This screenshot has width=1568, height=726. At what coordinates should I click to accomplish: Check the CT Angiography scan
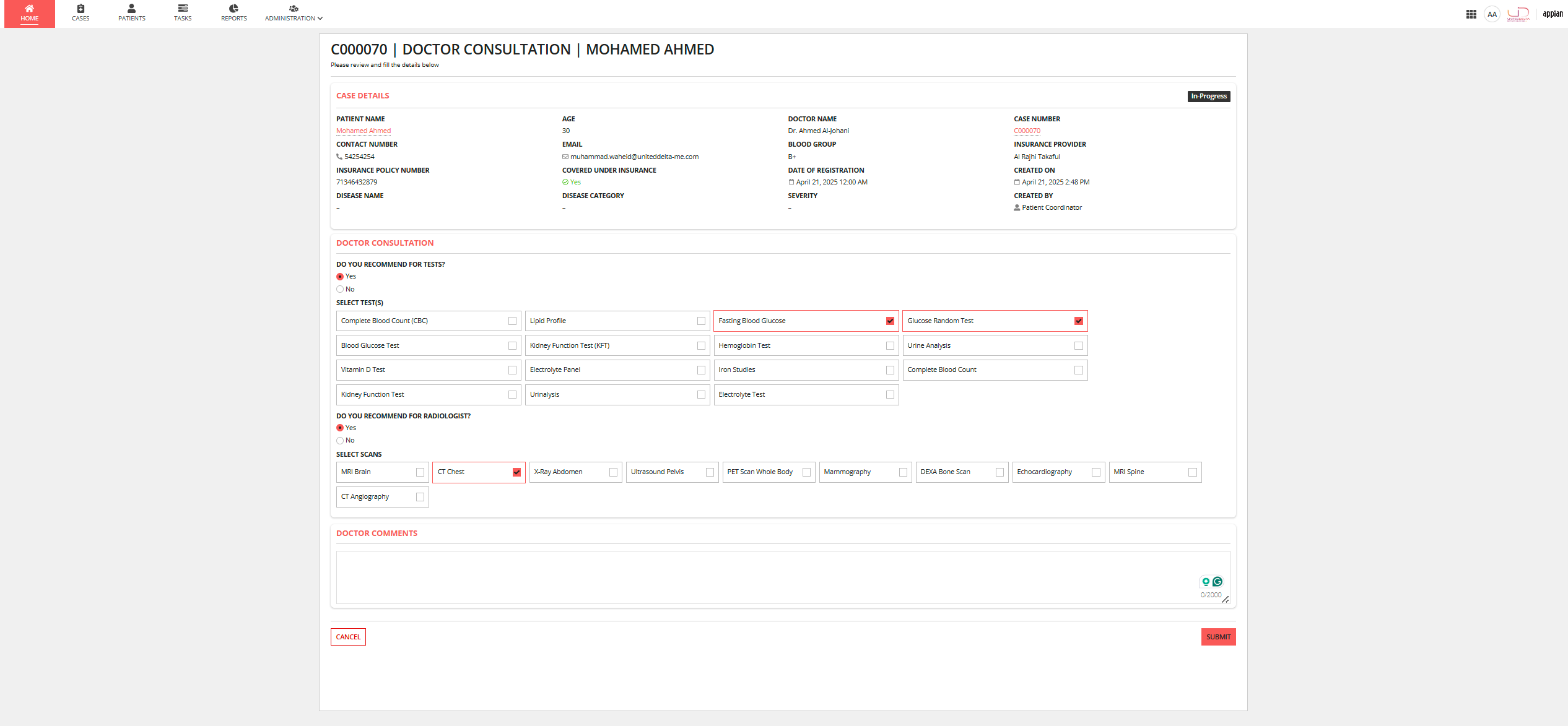[420, 497]
